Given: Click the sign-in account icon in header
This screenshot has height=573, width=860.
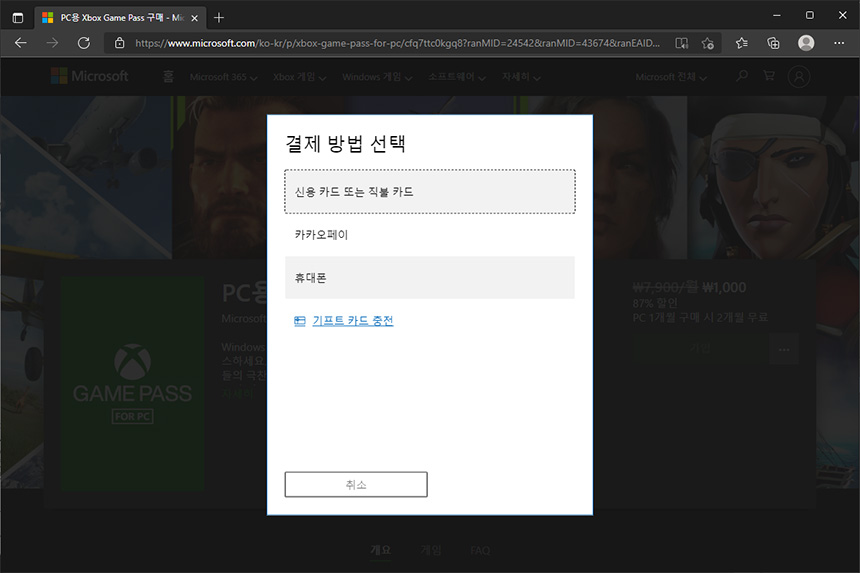Looking at the screenshot, I should 799,77.
